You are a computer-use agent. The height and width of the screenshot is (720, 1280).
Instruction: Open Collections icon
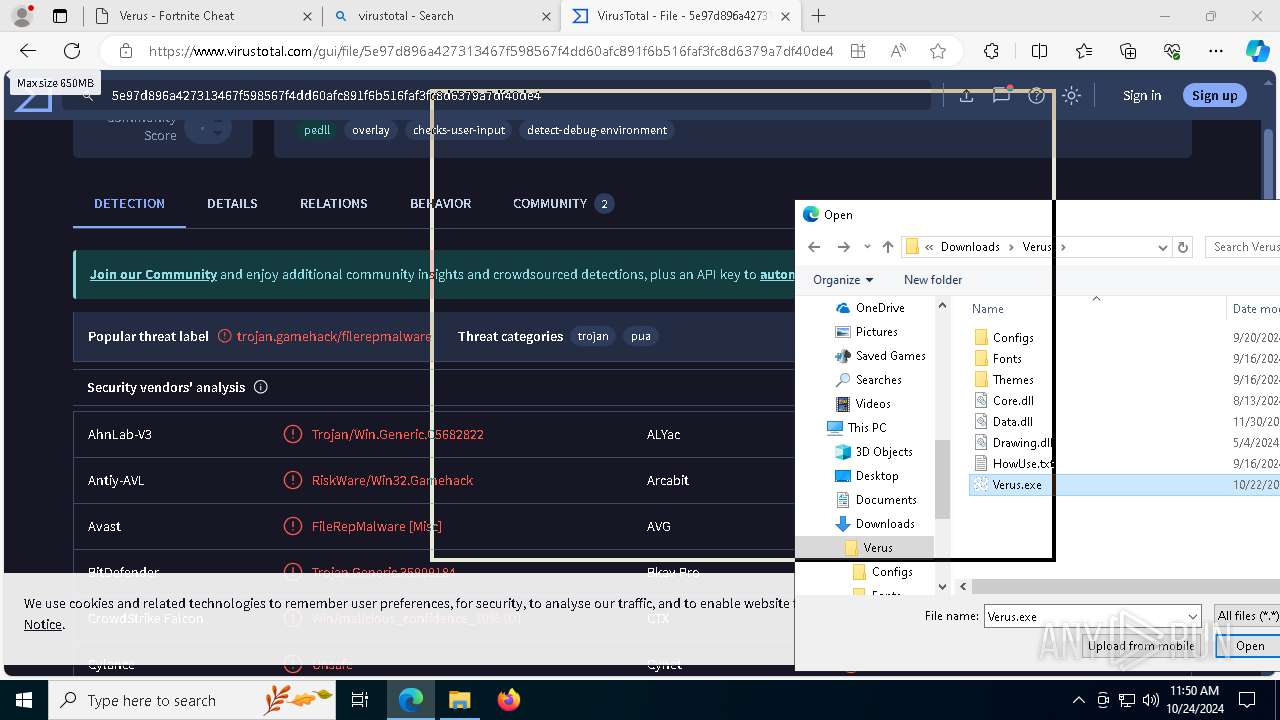click(x=1128, y=51)
